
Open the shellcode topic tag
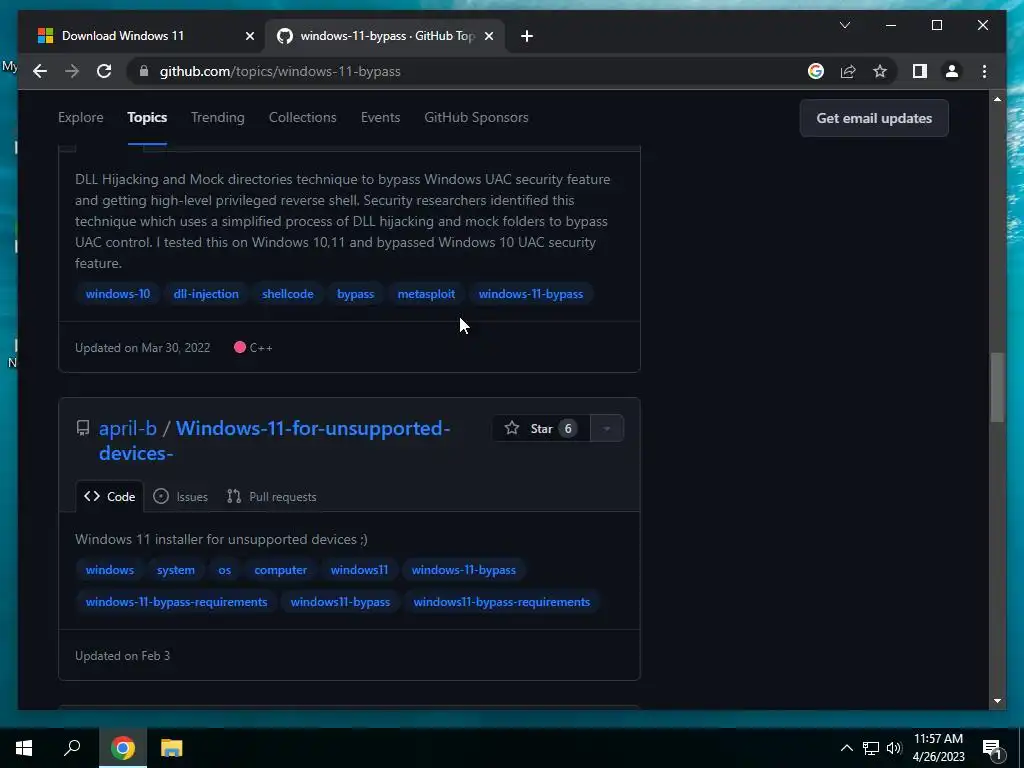point(287,294)
